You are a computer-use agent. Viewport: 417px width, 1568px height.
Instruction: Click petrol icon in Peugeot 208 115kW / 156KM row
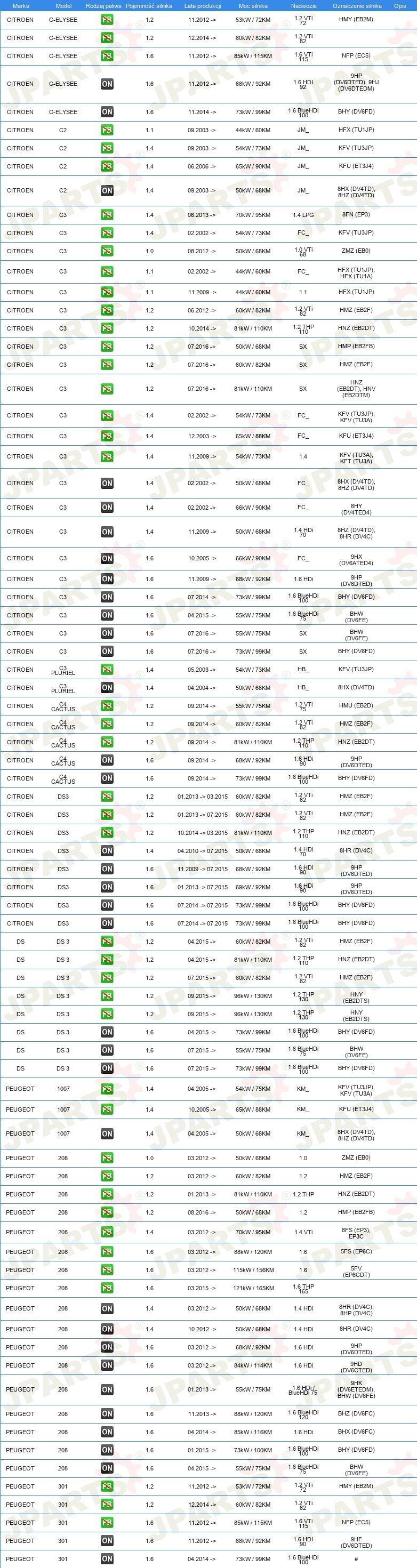click(x=107, y=1271)
